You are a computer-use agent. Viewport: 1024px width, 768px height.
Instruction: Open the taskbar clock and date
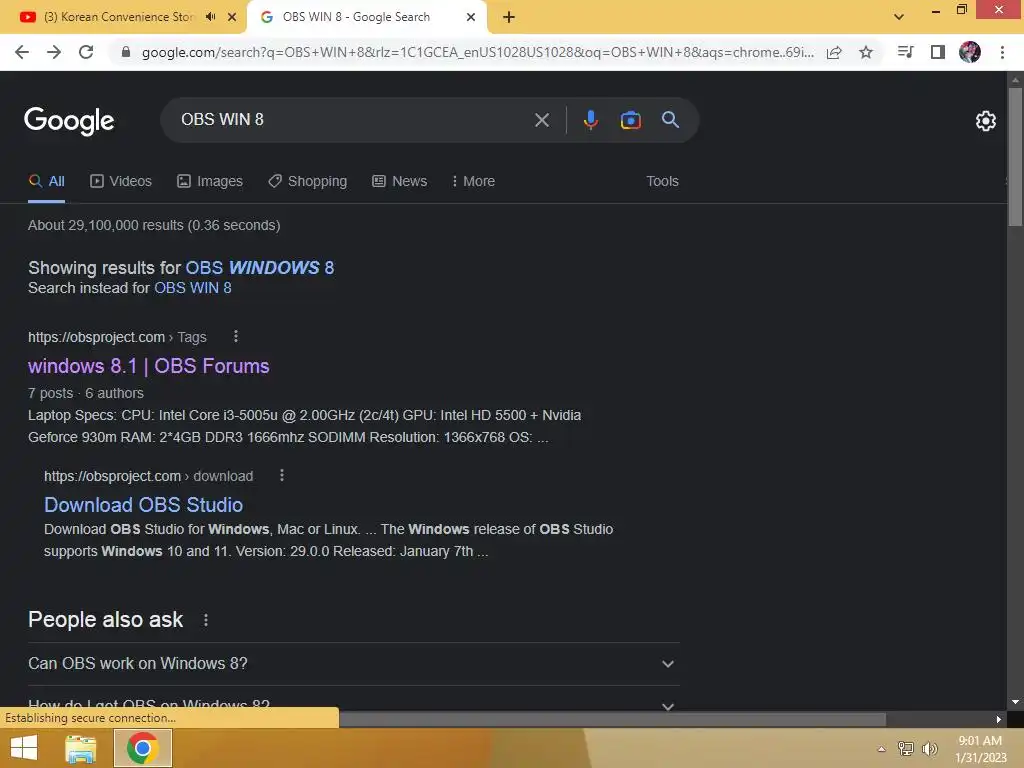980,749
